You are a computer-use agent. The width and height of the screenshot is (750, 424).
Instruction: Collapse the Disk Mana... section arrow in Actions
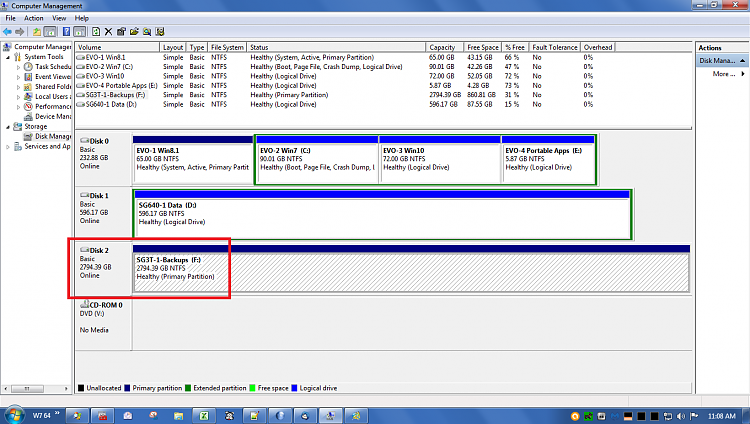tap(742, 61)
